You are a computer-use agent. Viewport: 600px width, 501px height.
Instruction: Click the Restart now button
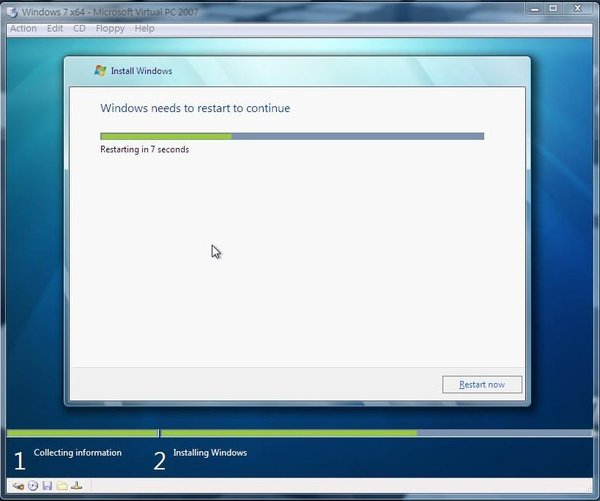click(x=482, y=384)
